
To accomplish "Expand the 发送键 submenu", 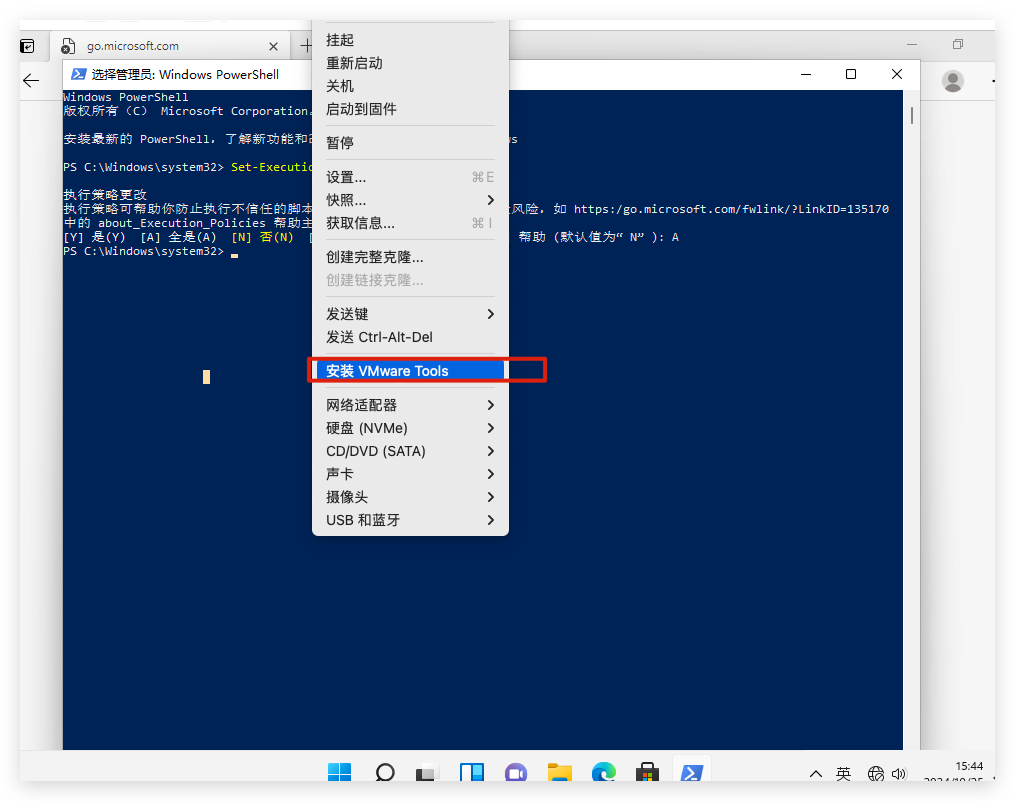I will [410, 314].
